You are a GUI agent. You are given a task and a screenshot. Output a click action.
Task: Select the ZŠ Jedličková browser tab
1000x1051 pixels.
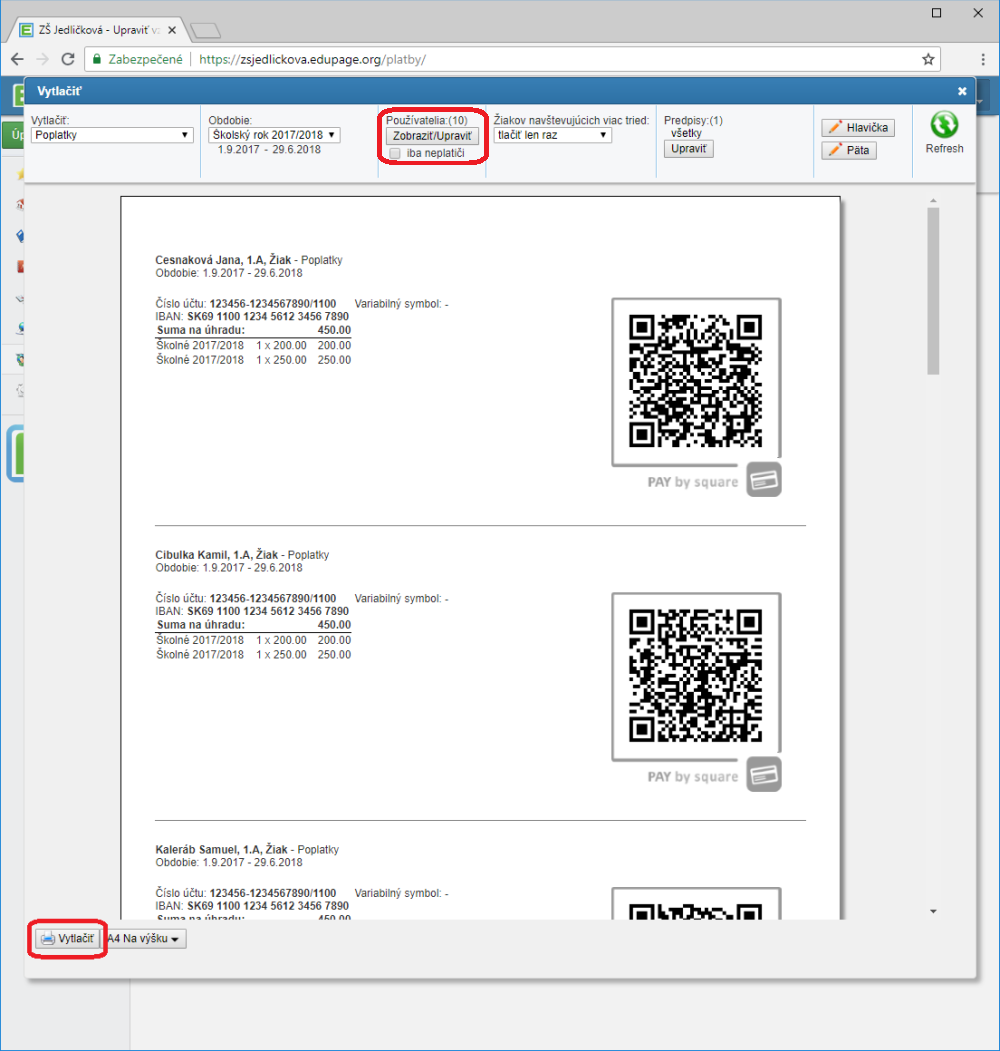[x=97, y=30]
